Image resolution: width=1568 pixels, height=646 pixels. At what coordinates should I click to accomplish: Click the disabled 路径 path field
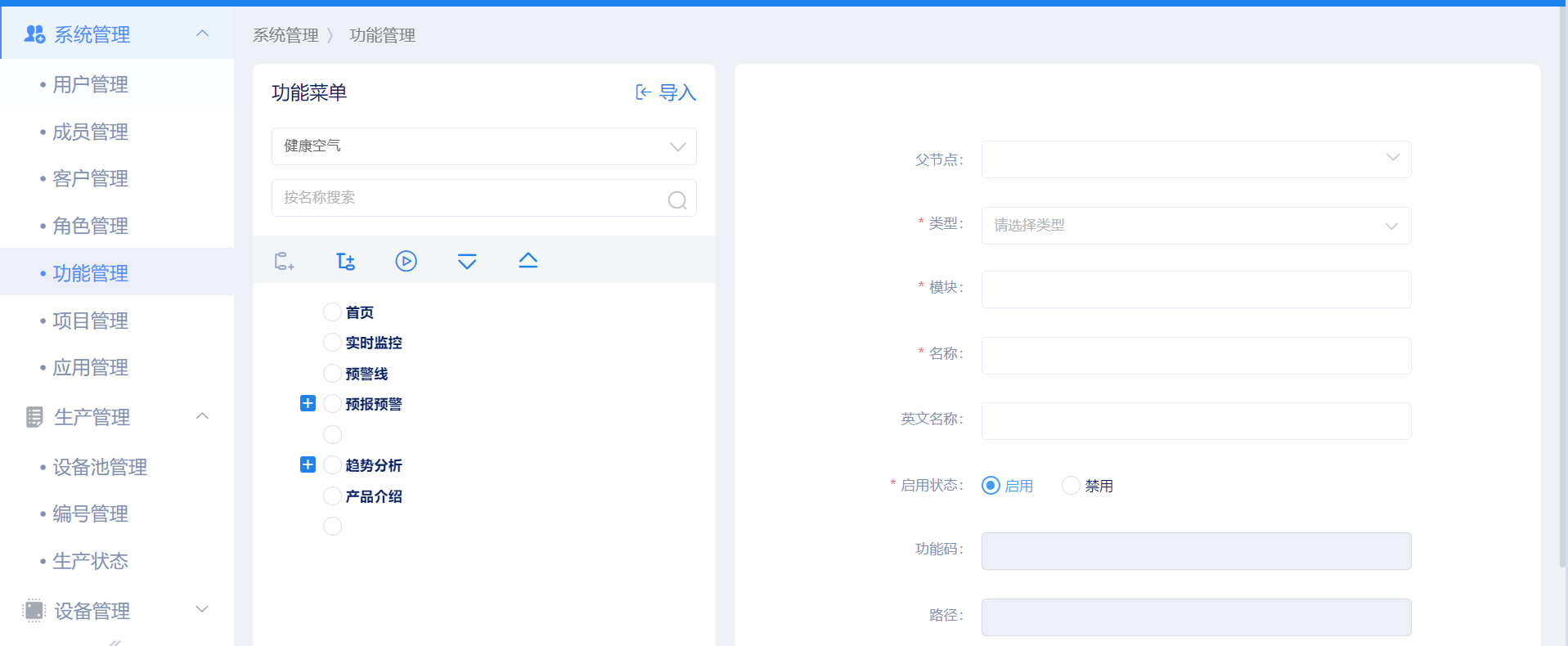click(1196, 617)
